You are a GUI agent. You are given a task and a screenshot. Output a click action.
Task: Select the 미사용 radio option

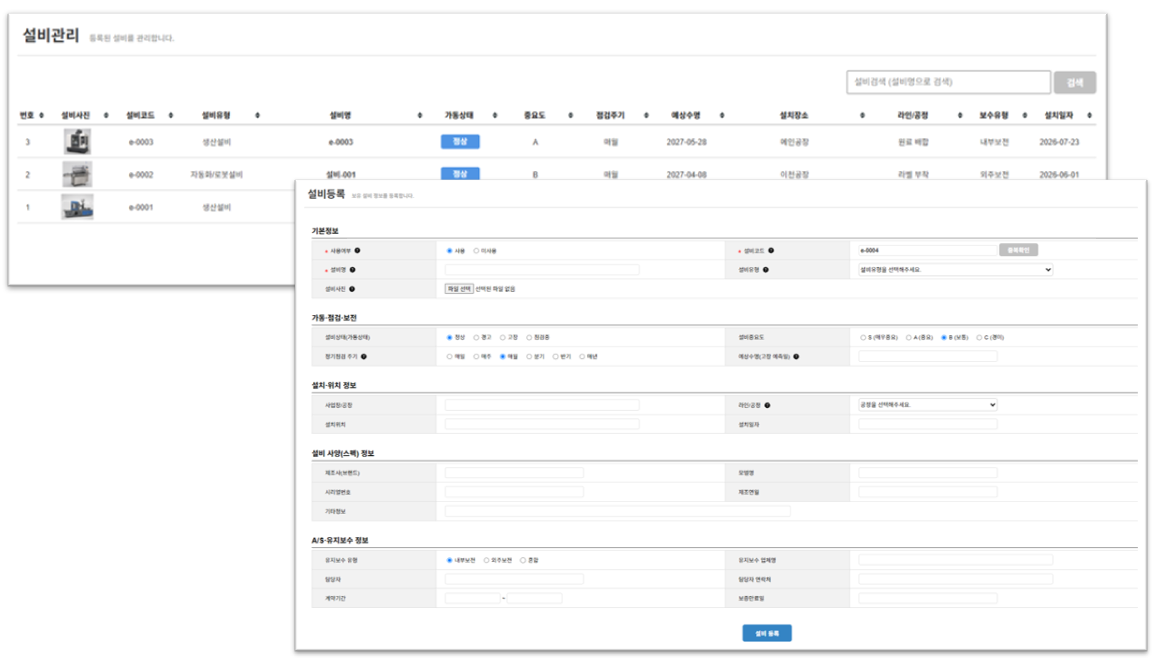pyautogui.click(x=477, y=251)
